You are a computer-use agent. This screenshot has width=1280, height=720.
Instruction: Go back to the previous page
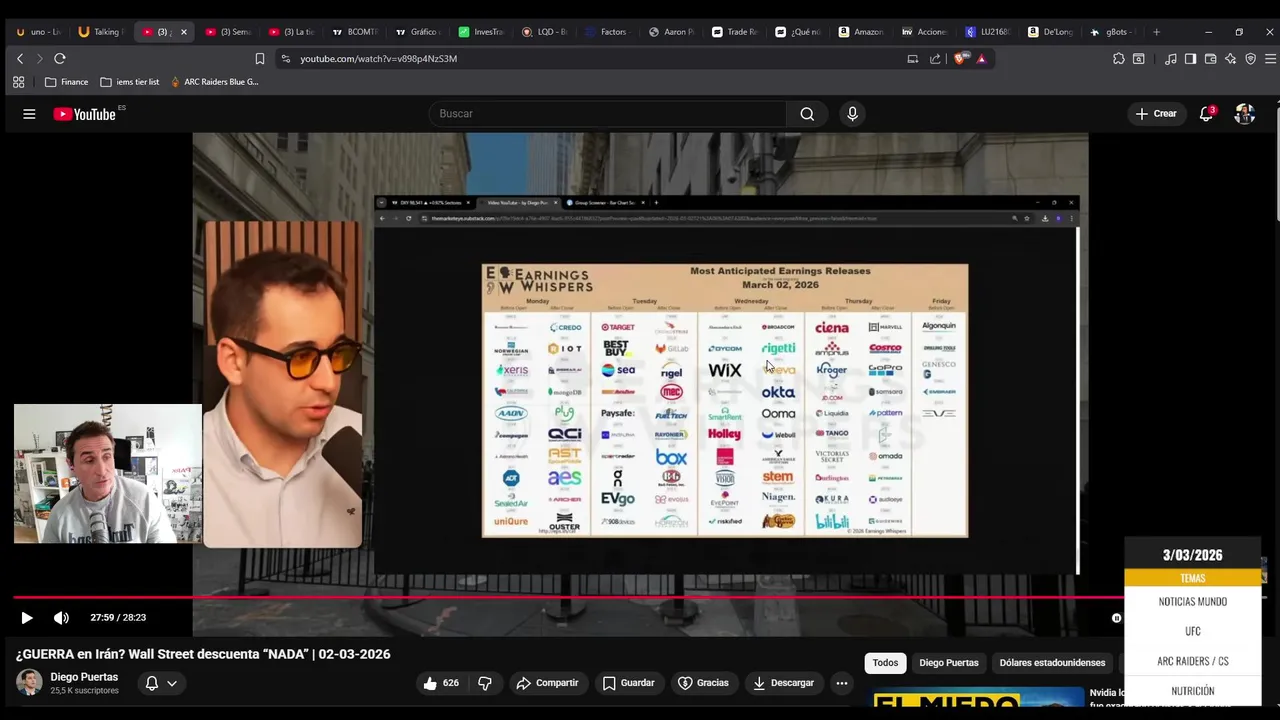pyautogui.click(x=19, y=58)
